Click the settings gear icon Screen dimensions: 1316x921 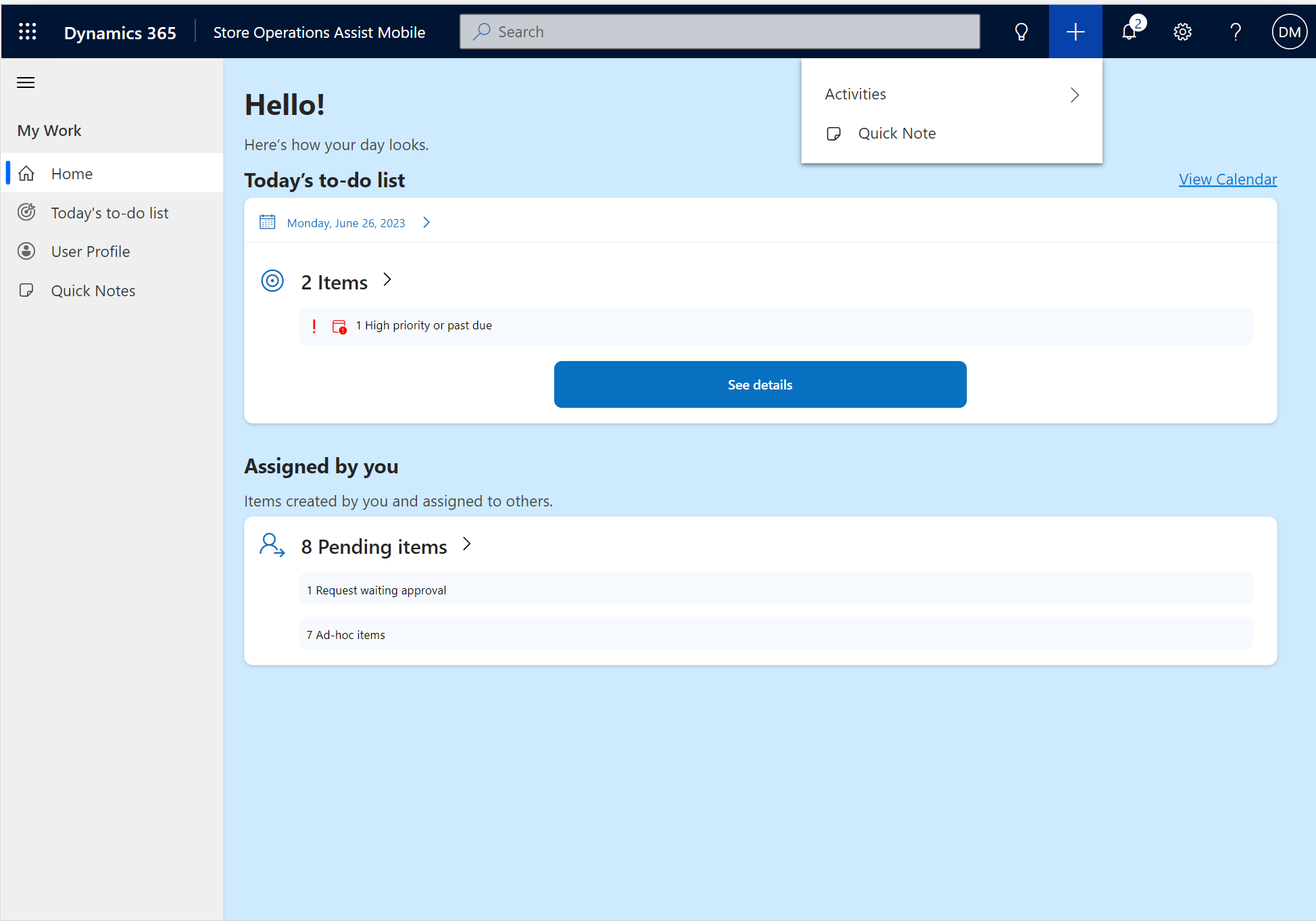coord(1183,31)
